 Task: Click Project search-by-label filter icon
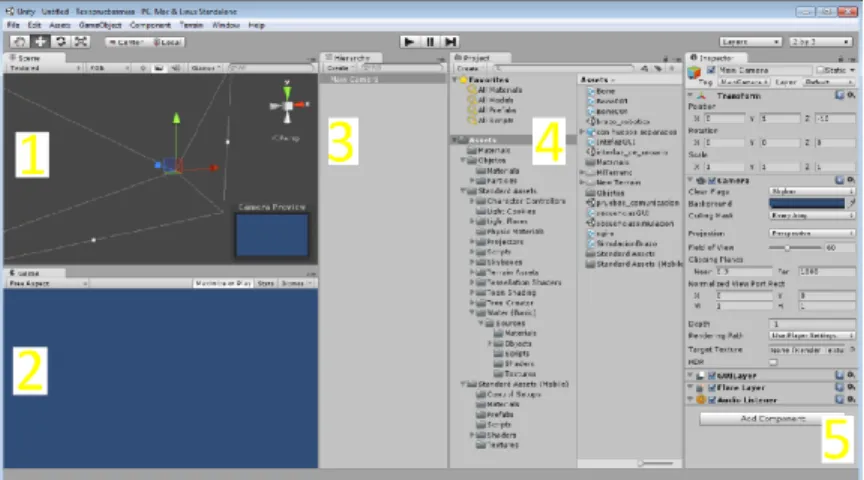658,68
